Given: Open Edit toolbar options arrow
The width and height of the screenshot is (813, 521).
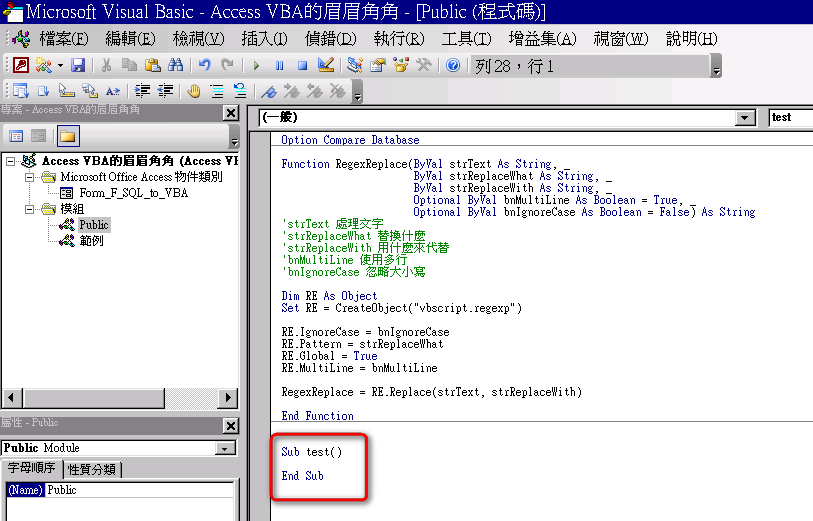Looking at the screenshot, I should [x=357, y=92].
